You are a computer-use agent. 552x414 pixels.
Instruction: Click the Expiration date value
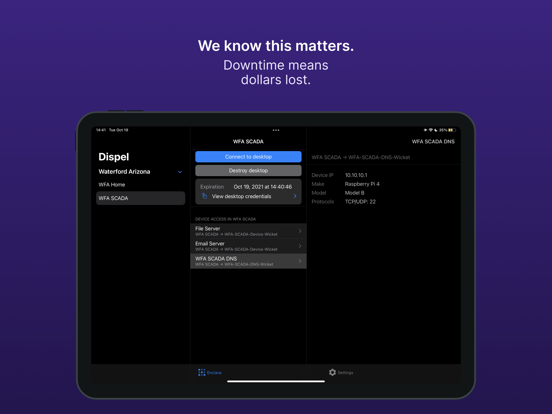click(x=263, y=187)
